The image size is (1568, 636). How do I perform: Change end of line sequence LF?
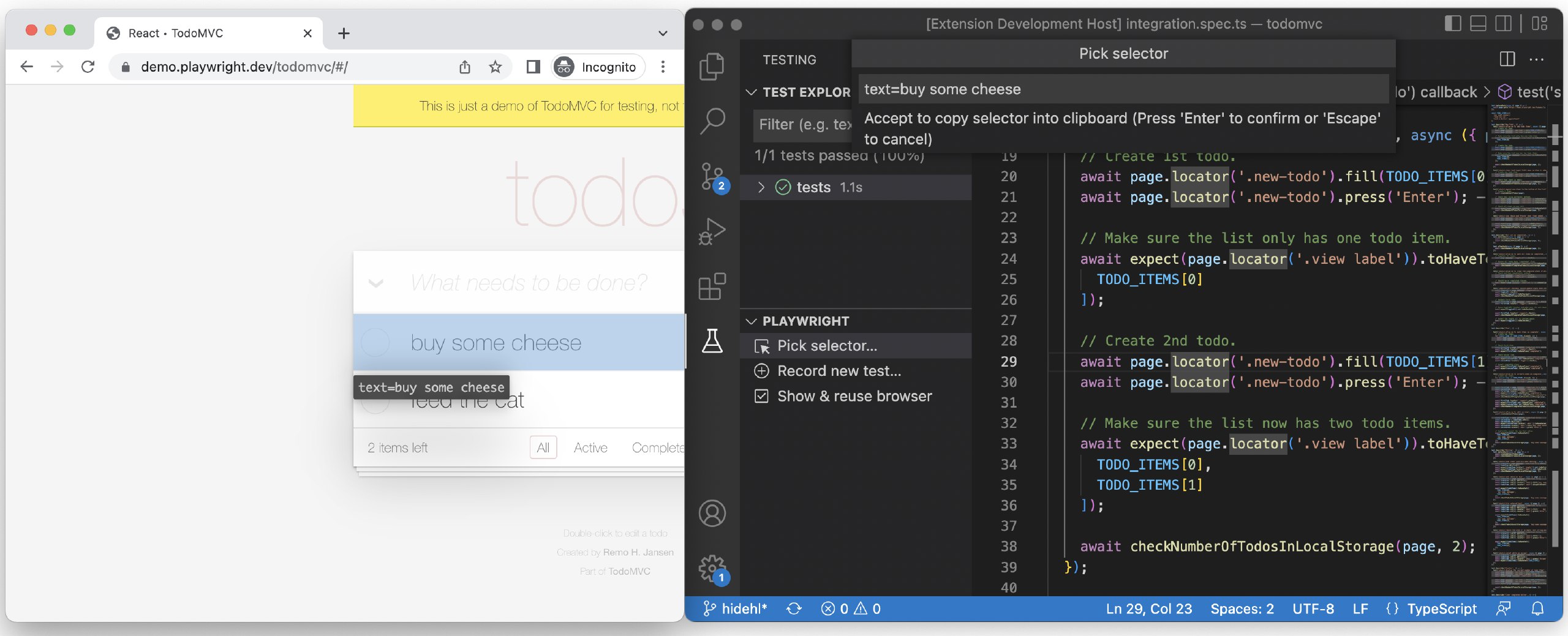(1360, 608)
